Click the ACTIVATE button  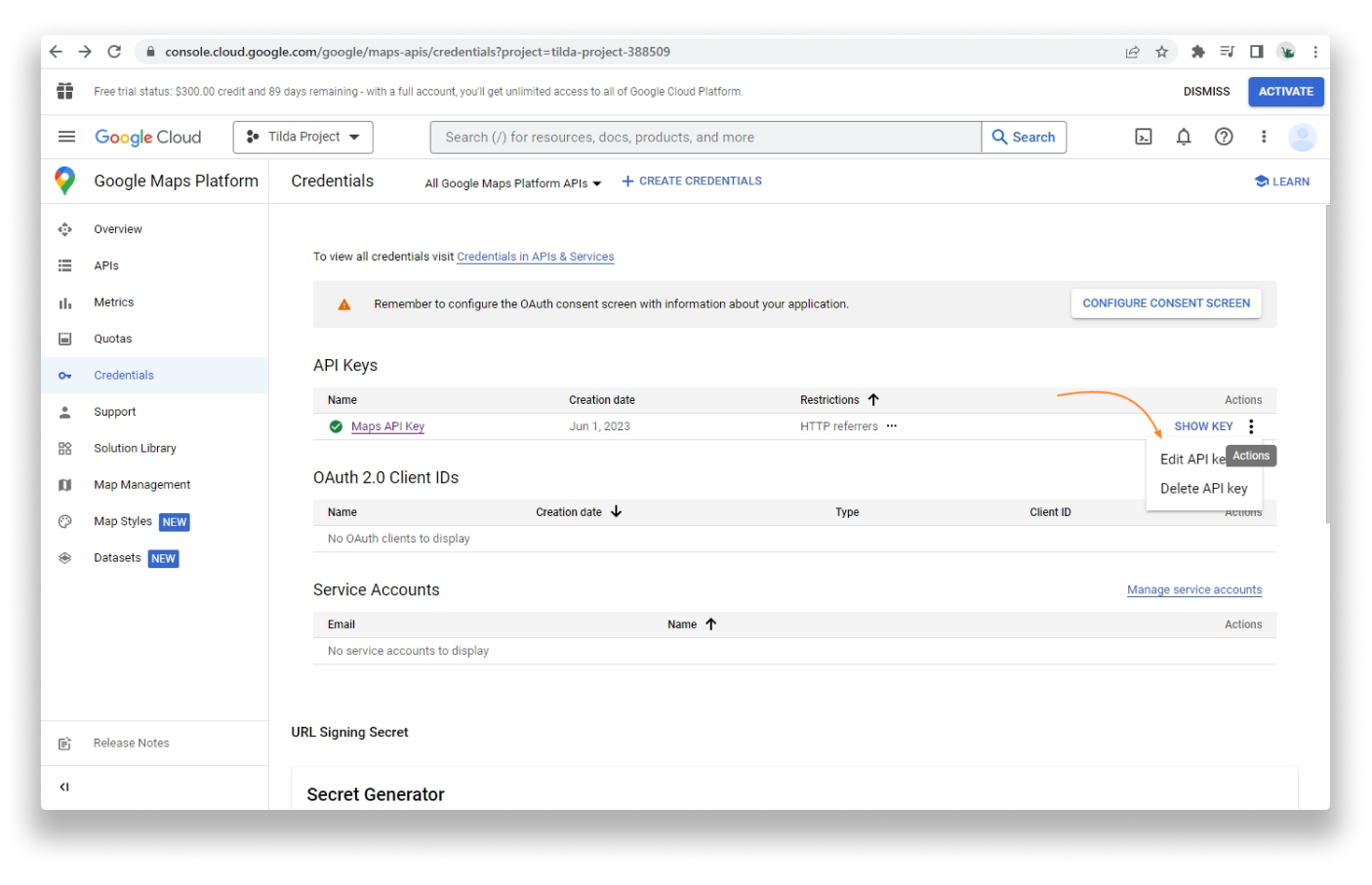pyautogui.click(x=1285, y=92)
